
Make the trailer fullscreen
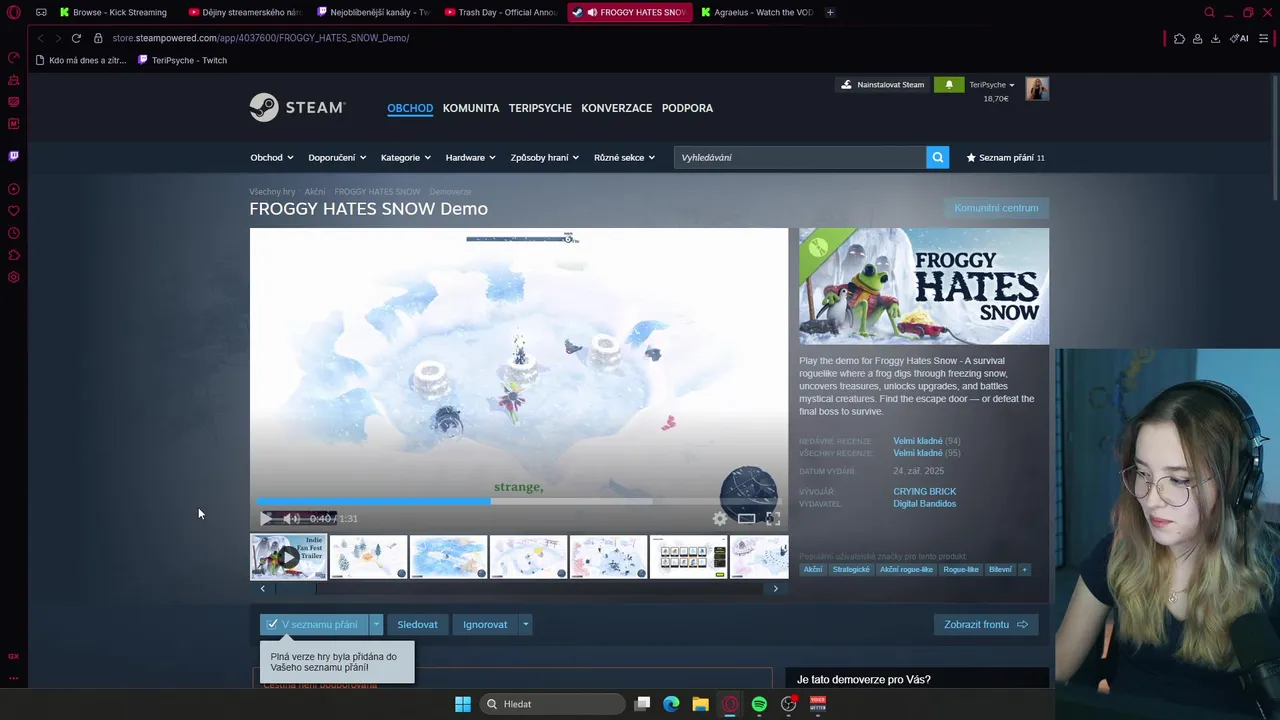point(773,518)
